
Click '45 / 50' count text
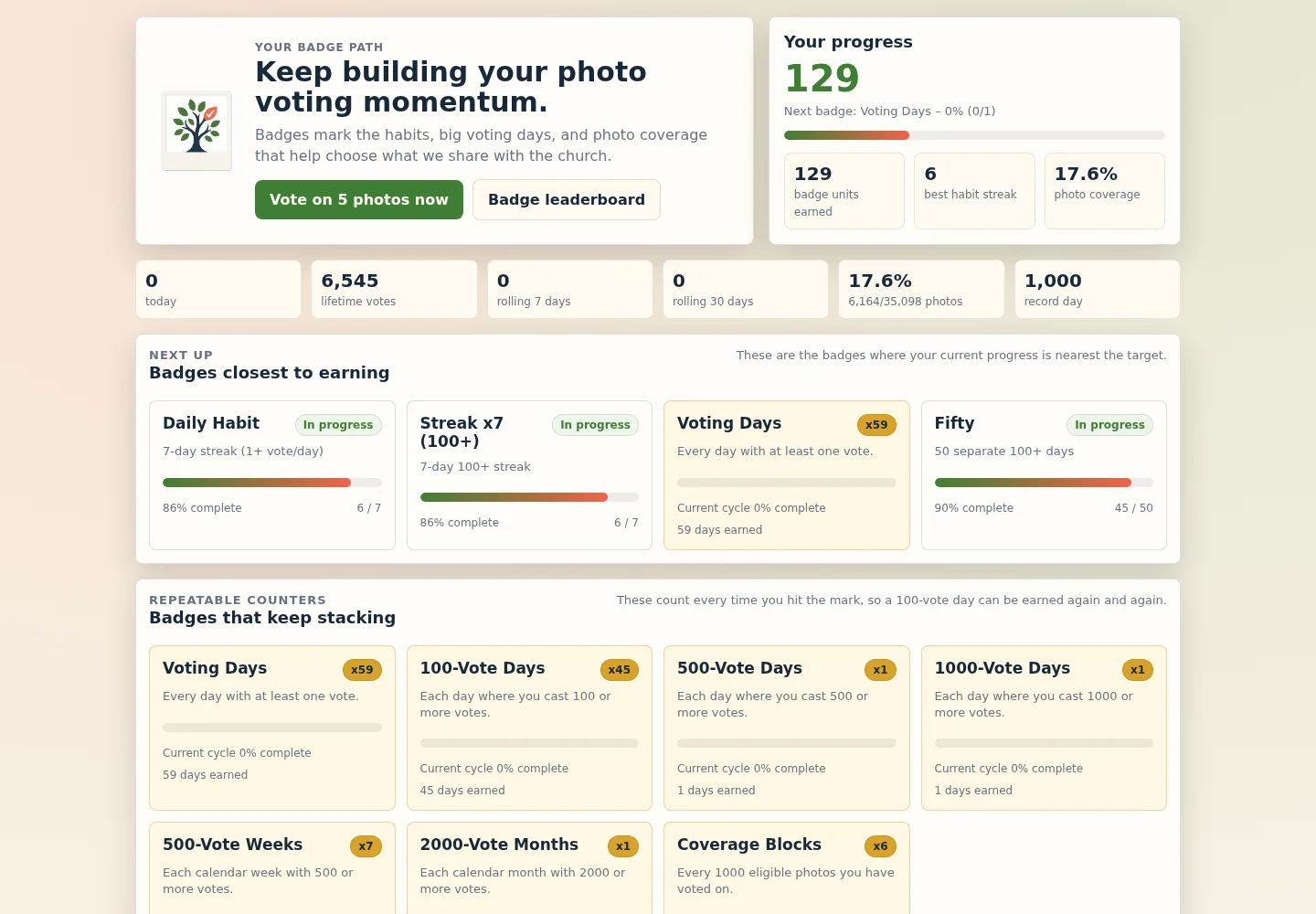(x=1133, y=508)
